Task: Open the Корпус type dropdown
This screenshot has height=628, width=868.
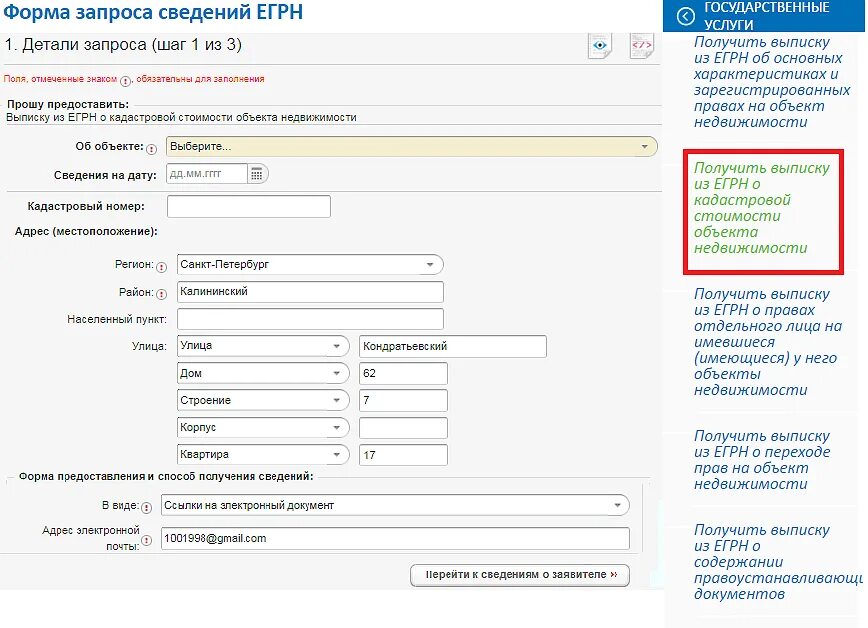Action: pos(263,428)
